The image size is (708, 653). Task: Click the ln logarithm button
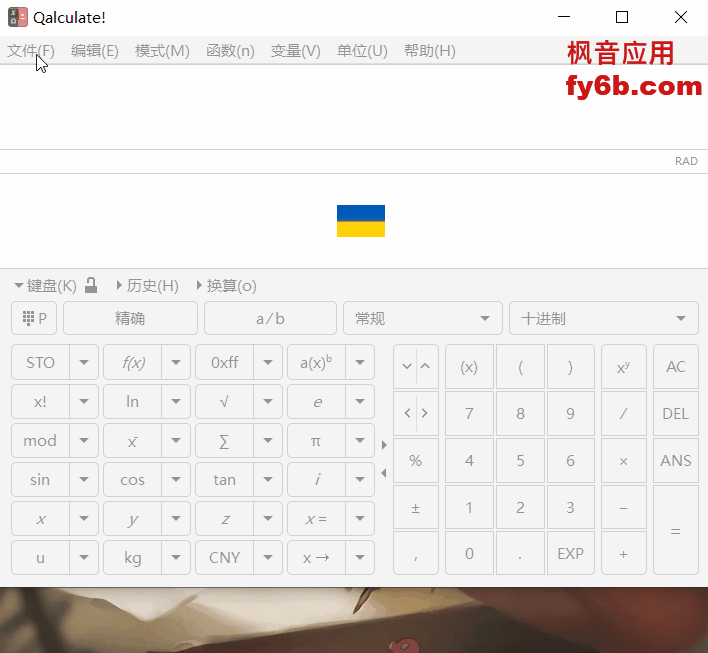tap(133, 401)
